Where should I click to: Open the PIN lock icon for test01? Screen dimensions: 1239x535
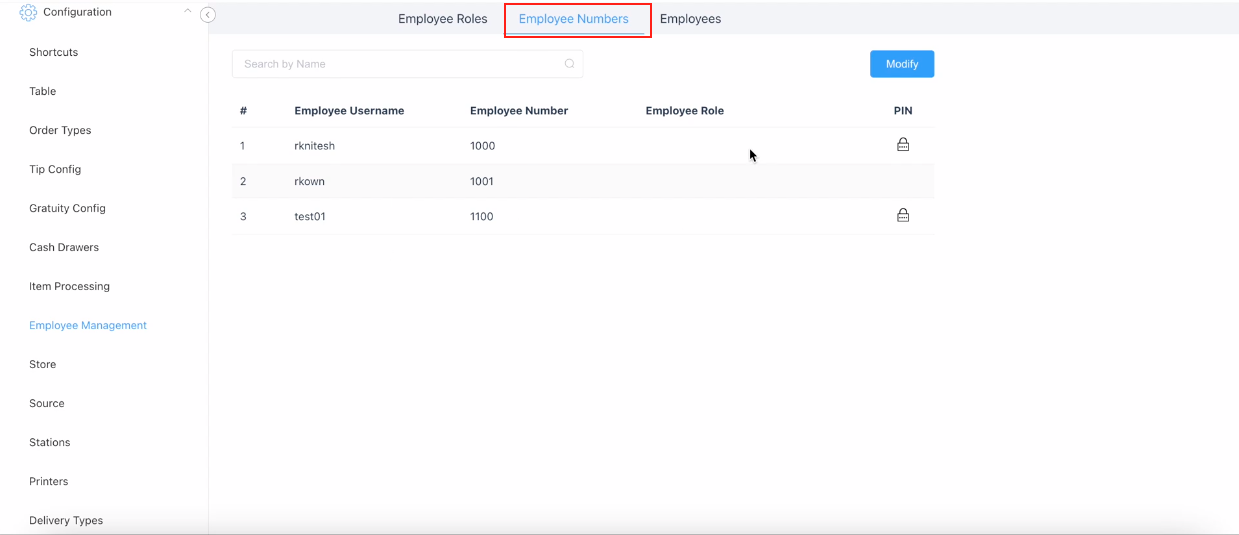click(x=902, y=216)
